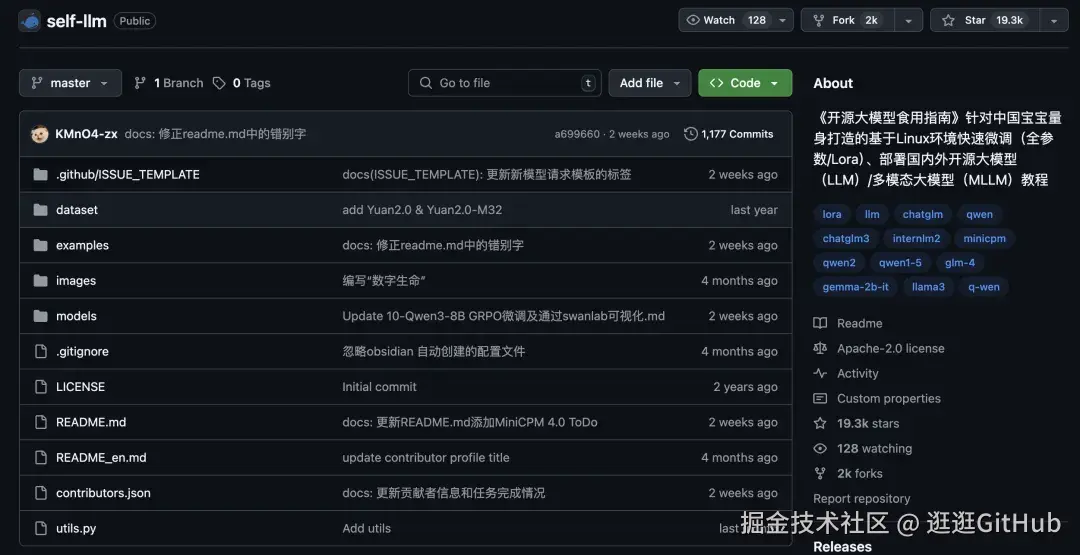Open commit 'add Yuan2.0 & Yuan2.0-M32'

pyautogui.click(x=422, y=210)
